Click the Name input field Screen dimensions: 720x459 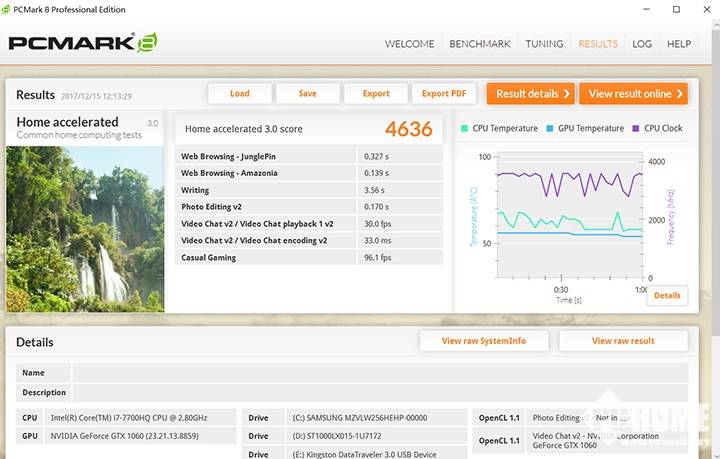coord(380,373)
